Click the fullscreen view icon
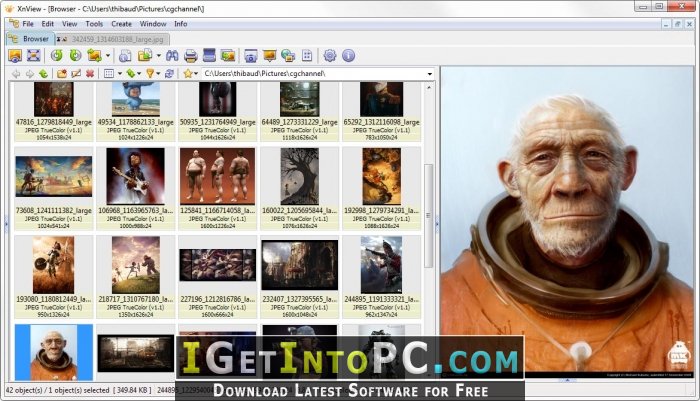 click(33, 55)
